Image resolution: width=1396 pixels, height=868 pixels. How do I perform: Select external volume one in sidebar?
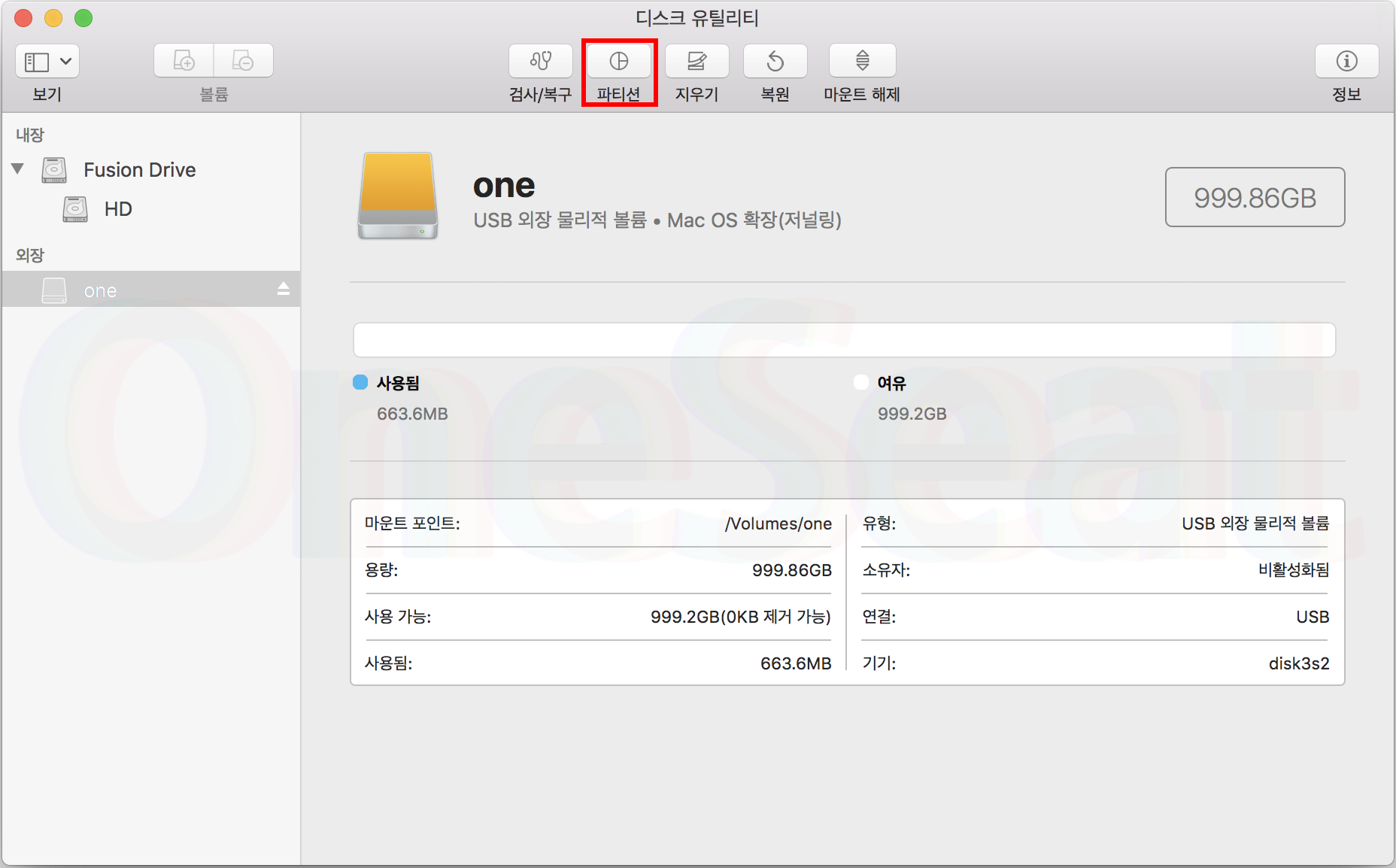(150, 290)
